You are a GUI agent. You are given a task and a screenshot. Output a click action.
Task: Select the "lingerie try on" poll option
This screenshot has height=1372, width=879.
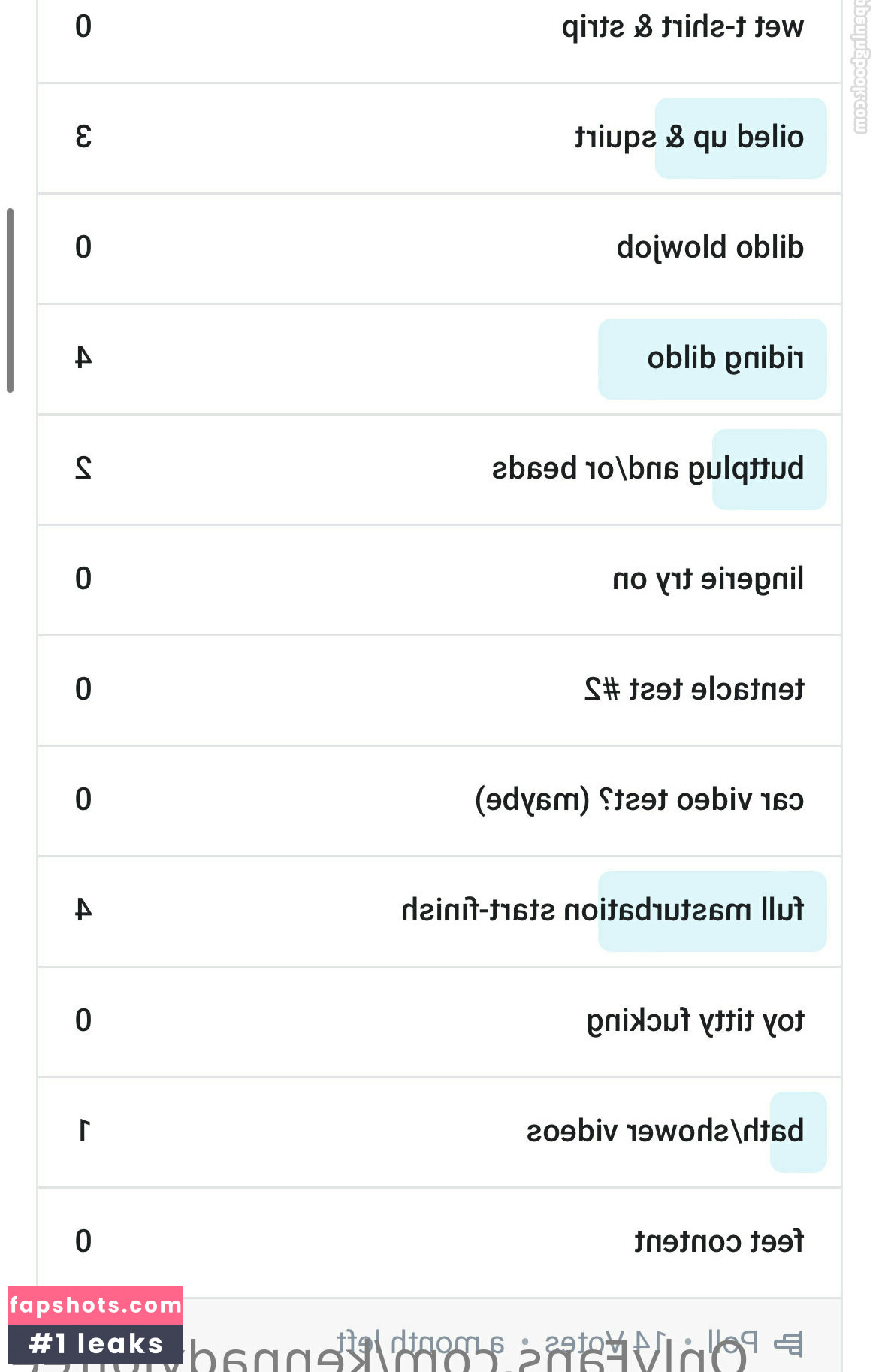point(708,579)
